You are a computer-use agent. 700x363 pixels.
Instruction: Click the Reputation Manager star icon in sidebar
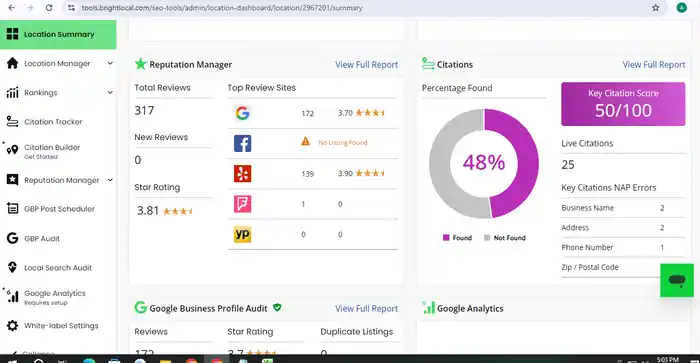click(x=12, y=180)
